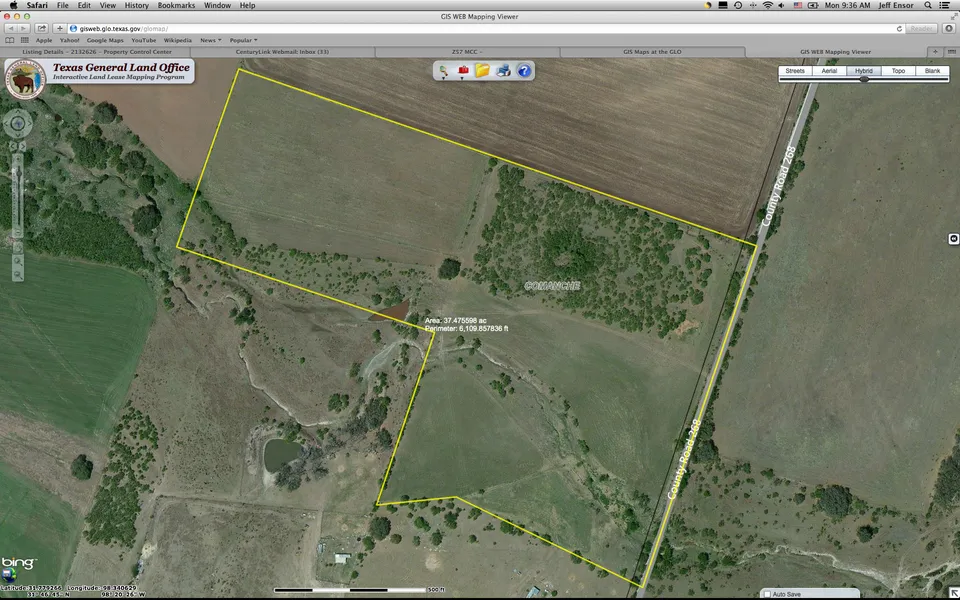
Task: Open the red toolbox tools menu
Action: [463, 70]
